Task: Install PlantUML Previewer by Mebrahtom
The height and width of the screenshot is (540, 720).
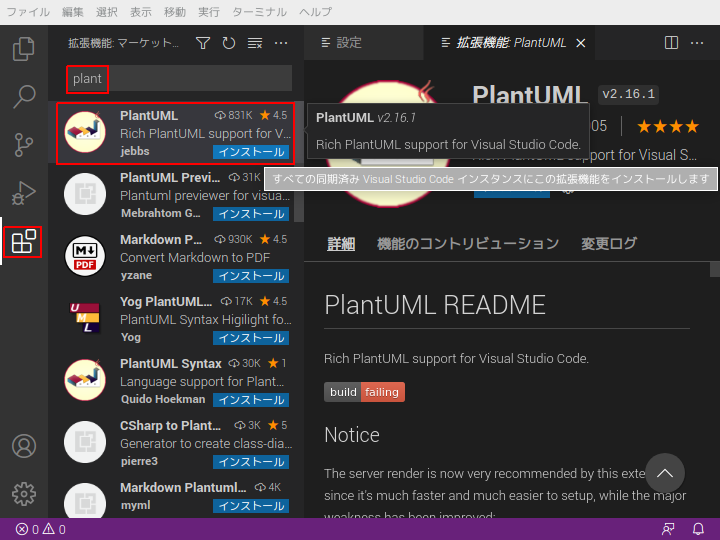Action: [251, 214]
